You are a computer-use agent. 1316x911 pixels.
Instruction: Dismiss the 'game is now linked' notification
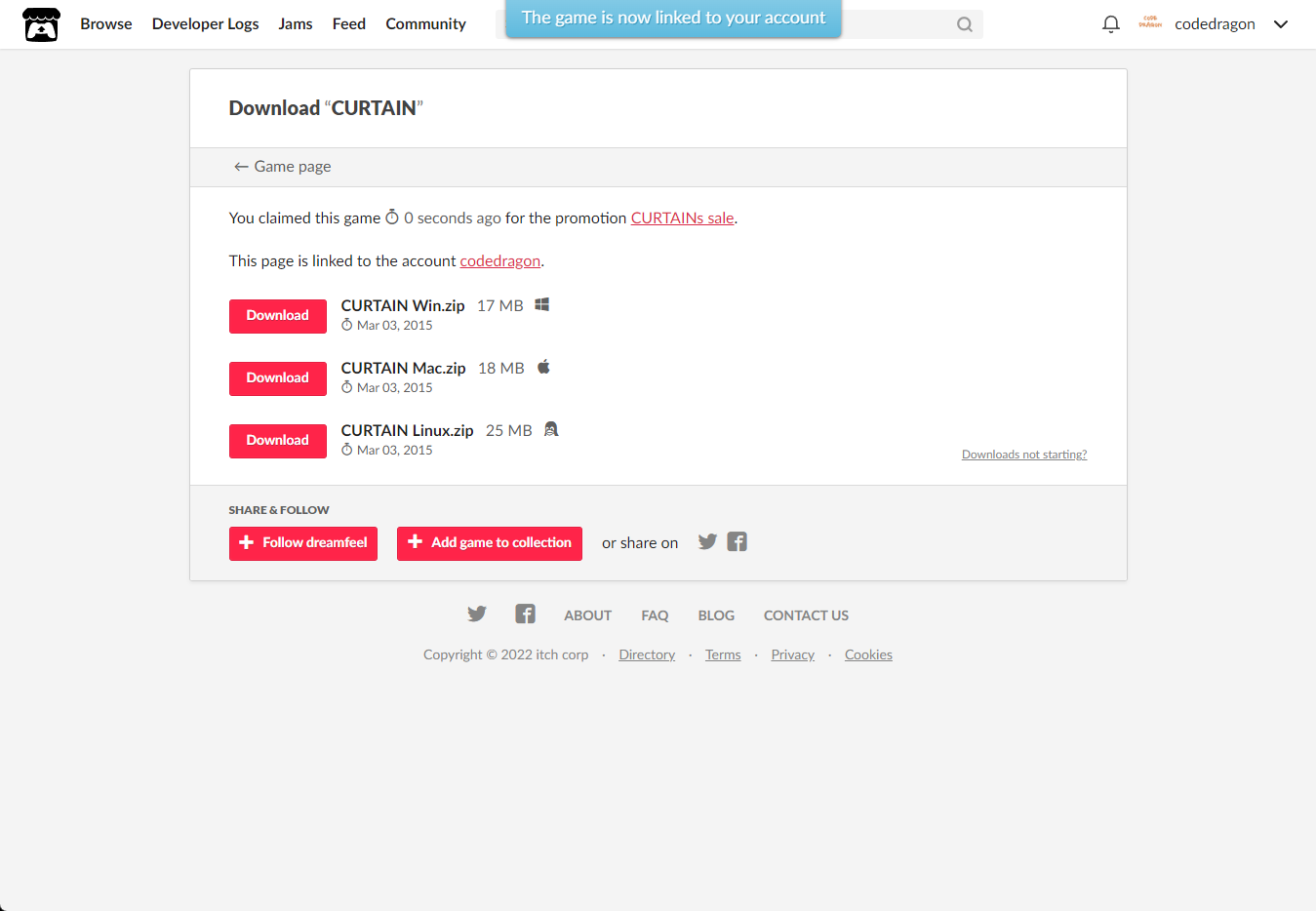(673, 19)
